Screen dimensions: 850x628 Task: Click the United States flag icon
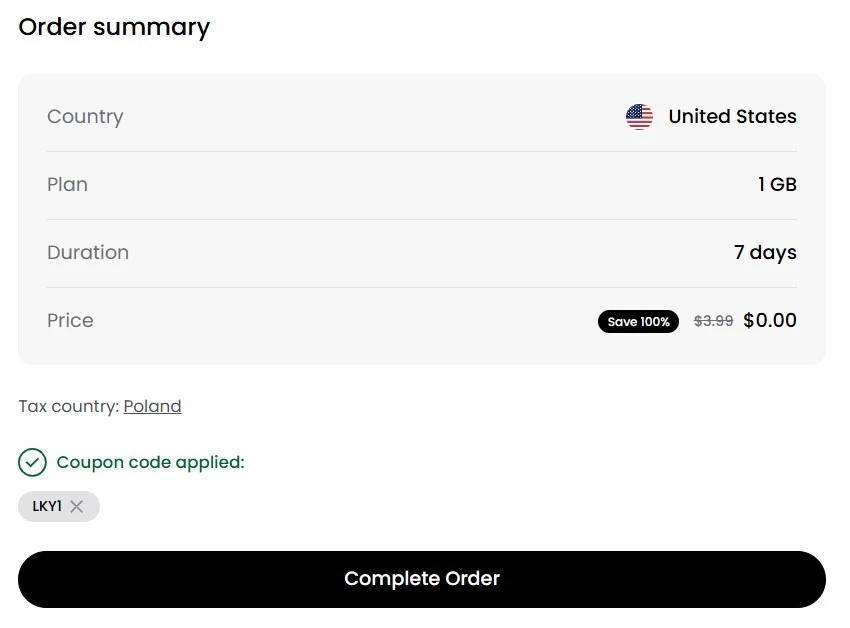point(639,117)
